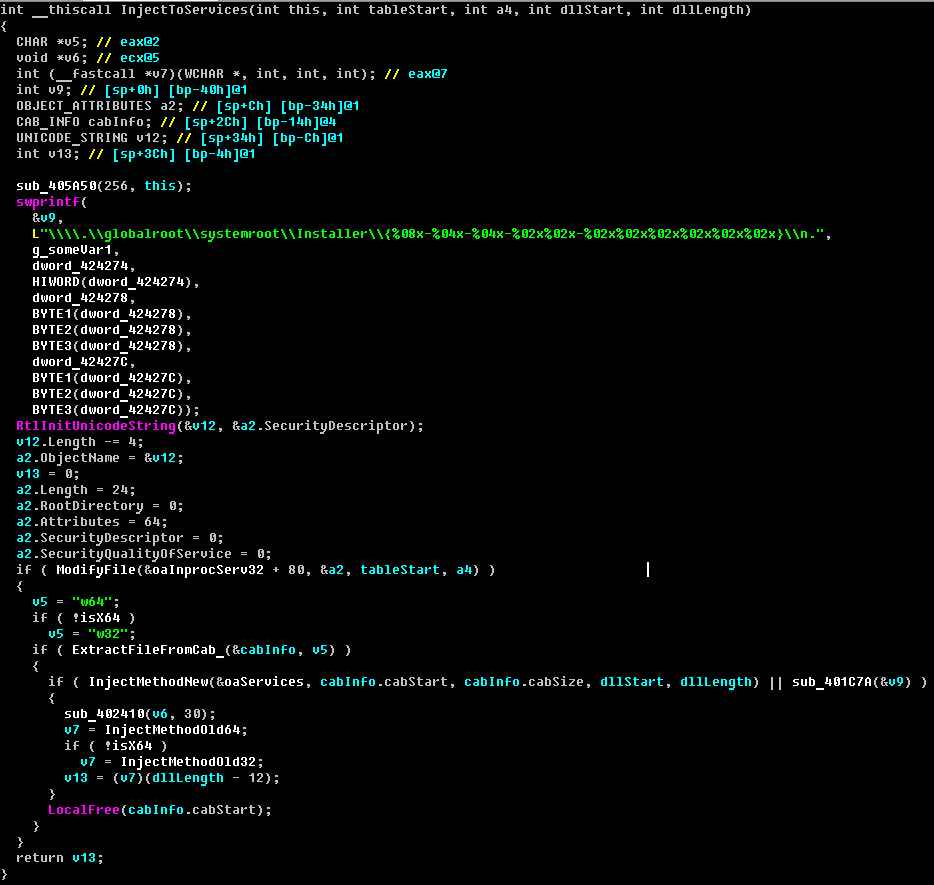934x885 pixels.
Task: Select the HIWORD macro call
Action: pyautogui.click(x=54, y=282)
